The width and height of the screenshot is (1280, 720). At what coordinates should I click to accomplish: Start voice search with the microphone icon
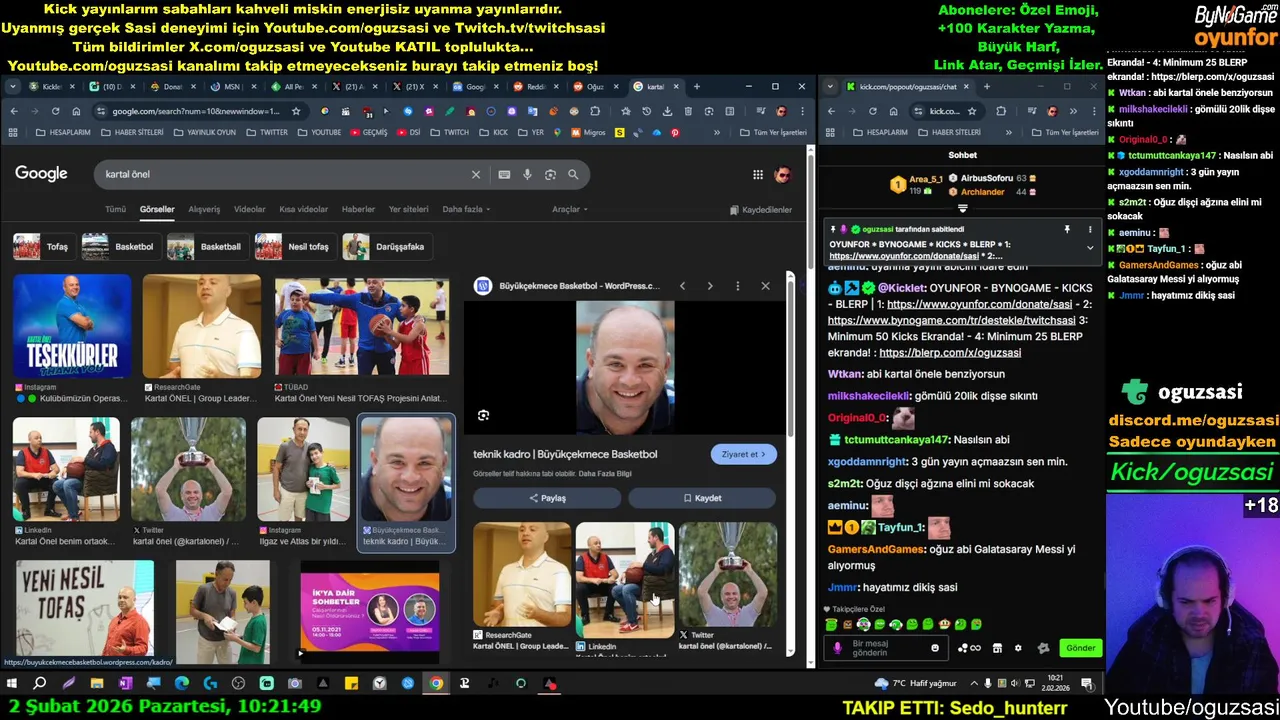(x=527, y=174)
